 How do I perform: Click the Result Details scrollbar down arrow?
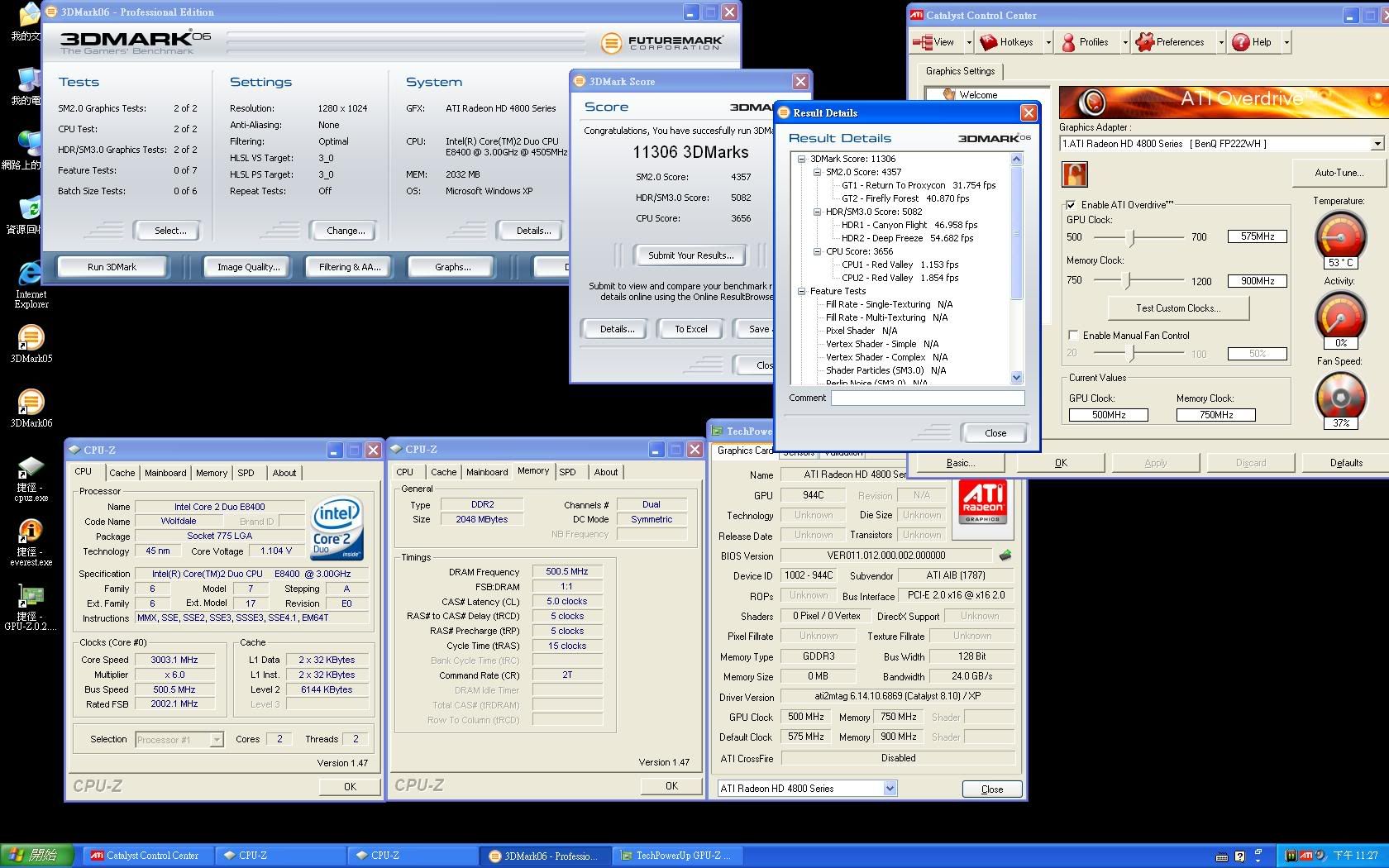coord(1017,378)
